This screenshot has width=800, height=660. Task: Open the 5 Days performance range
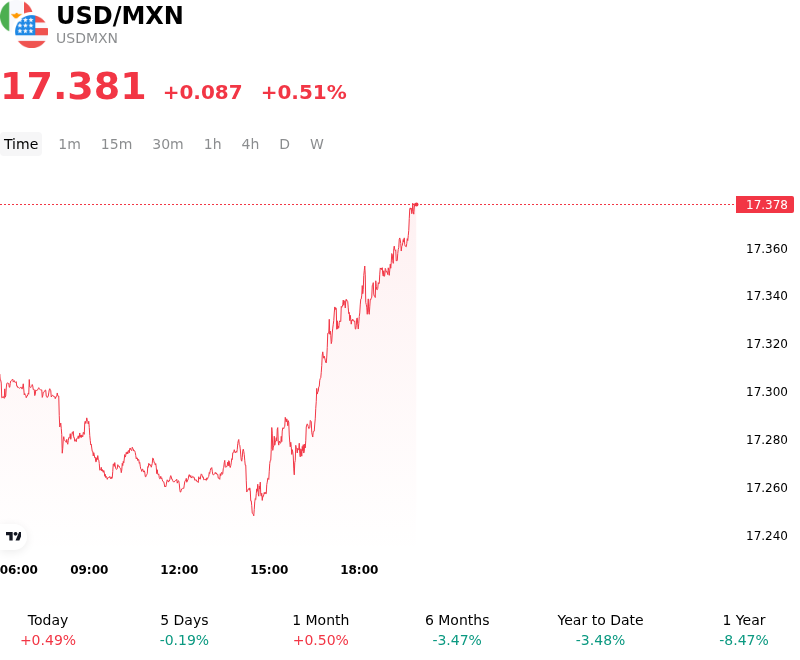point(184,630)
